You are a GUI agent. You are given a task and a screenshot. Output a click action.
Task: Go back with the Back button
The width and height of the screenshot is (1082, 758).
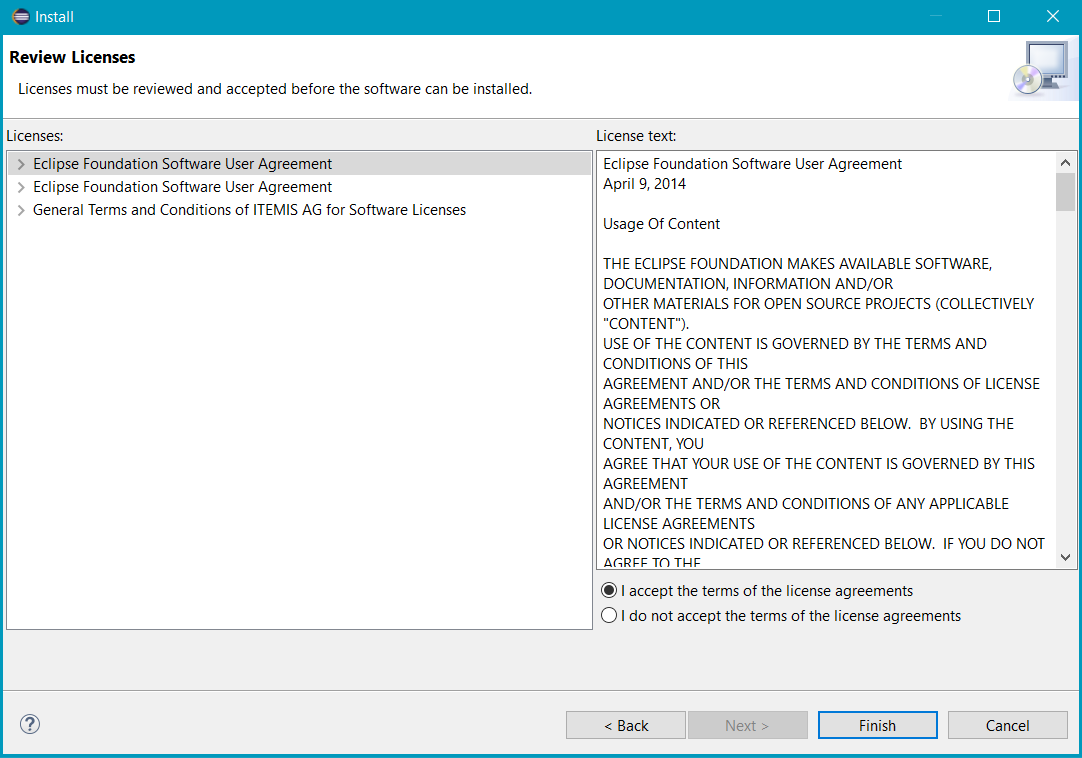(x=626, y=726)
